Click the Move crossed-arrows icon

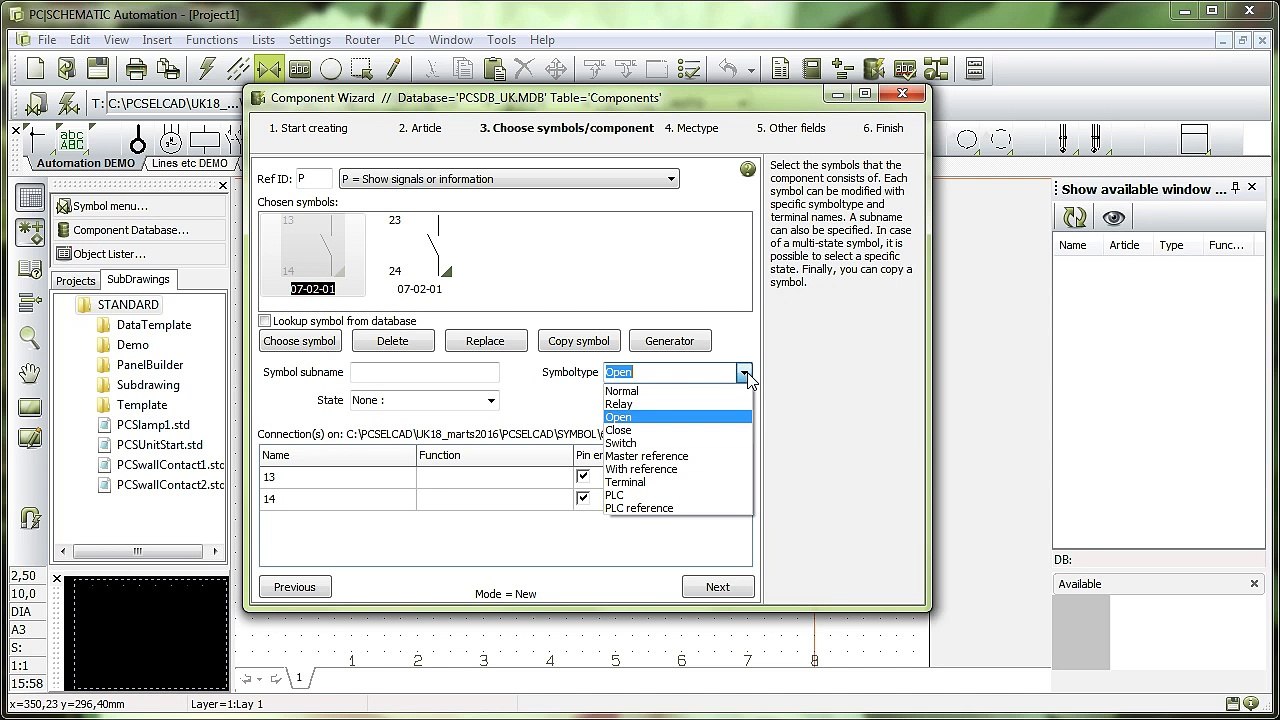point(555,69)
